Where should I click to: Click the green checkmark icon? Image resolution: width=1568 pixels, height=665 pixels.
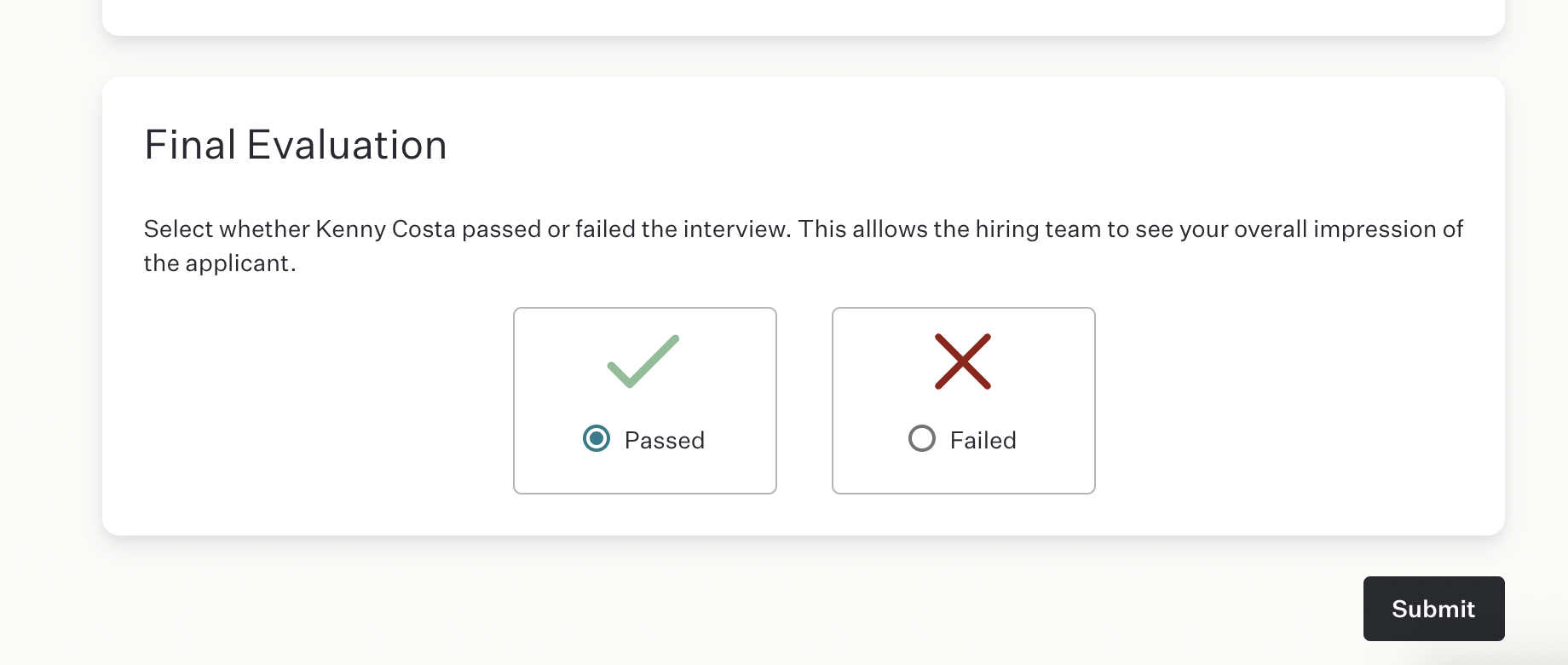643,361
